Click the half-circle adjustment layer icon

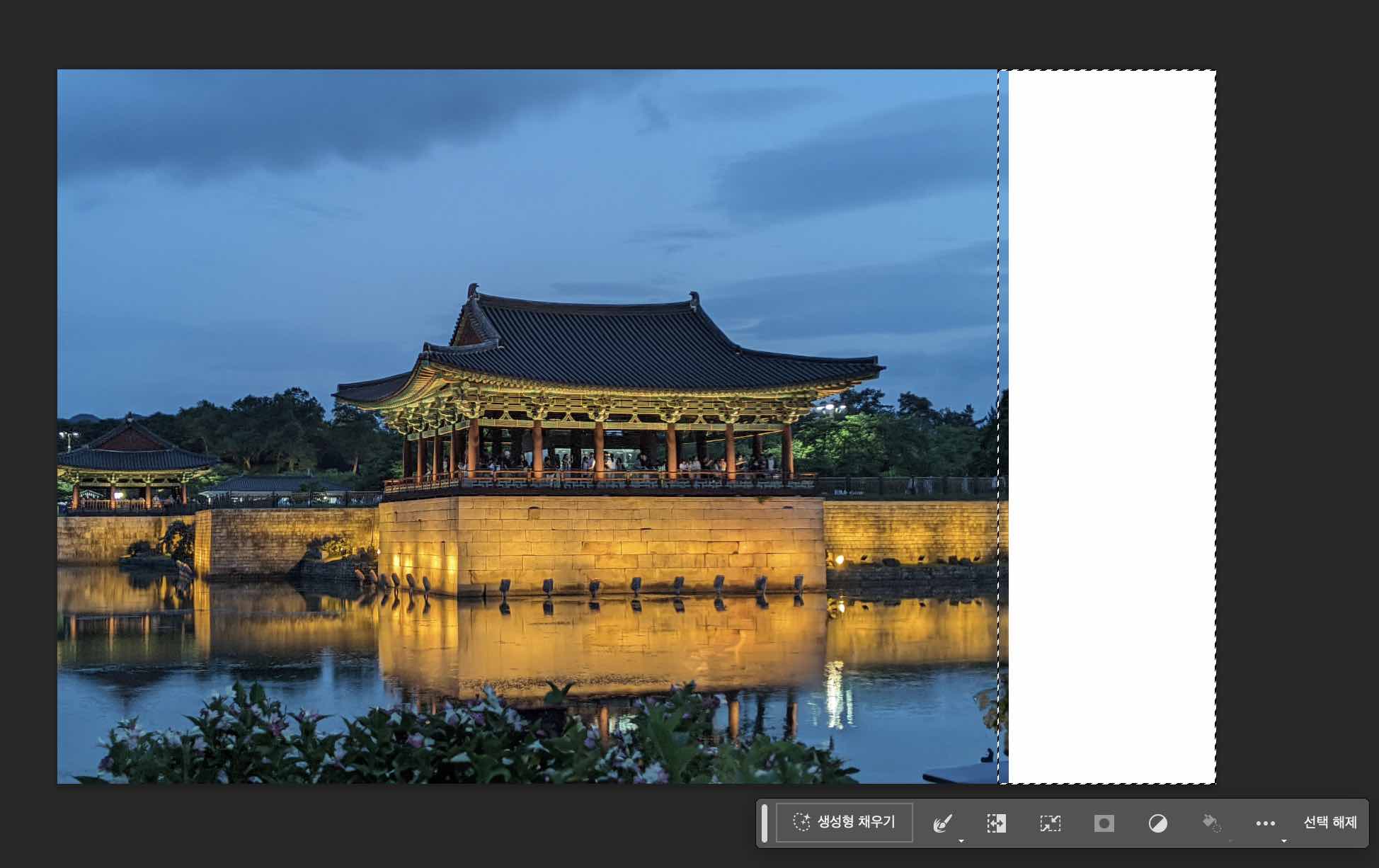point(1157,823)
